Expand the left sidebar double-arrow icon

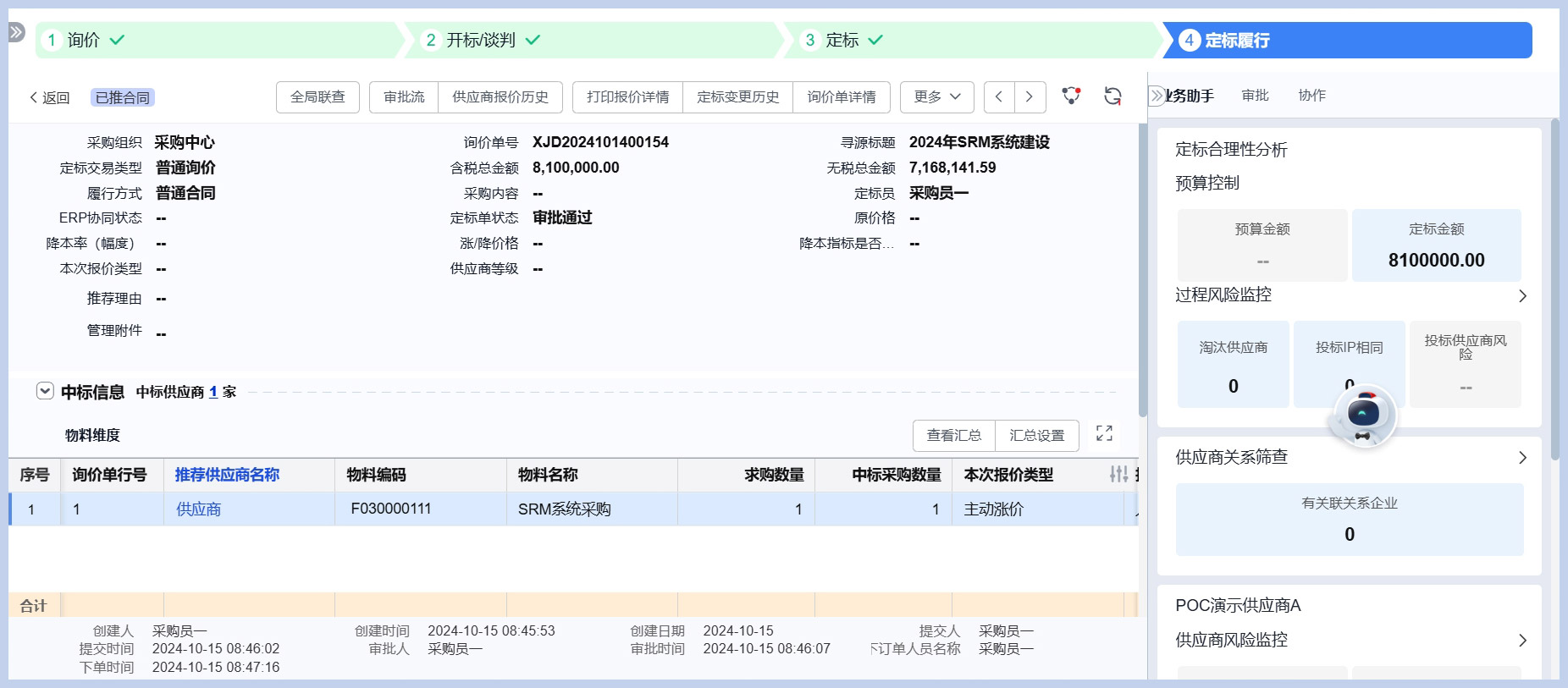pyautogui.click(x=17, y=32)
